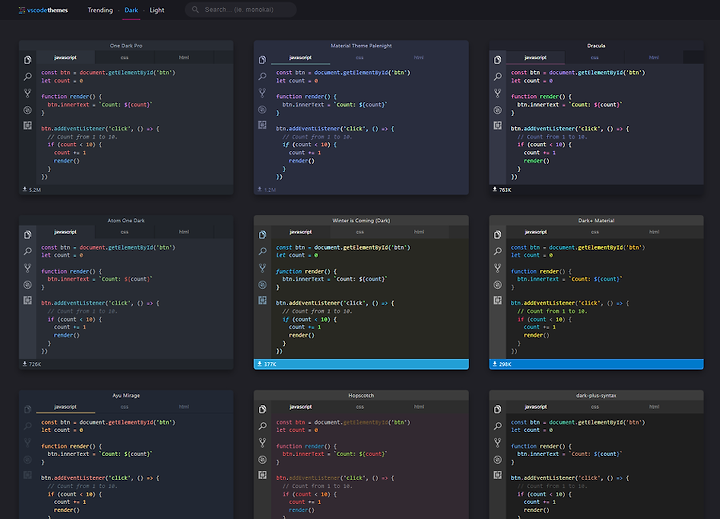Click source control icon in Palenight card
The height and width of the screenshot is (519, 720).
pyautogui.click(x=262, y=93)
